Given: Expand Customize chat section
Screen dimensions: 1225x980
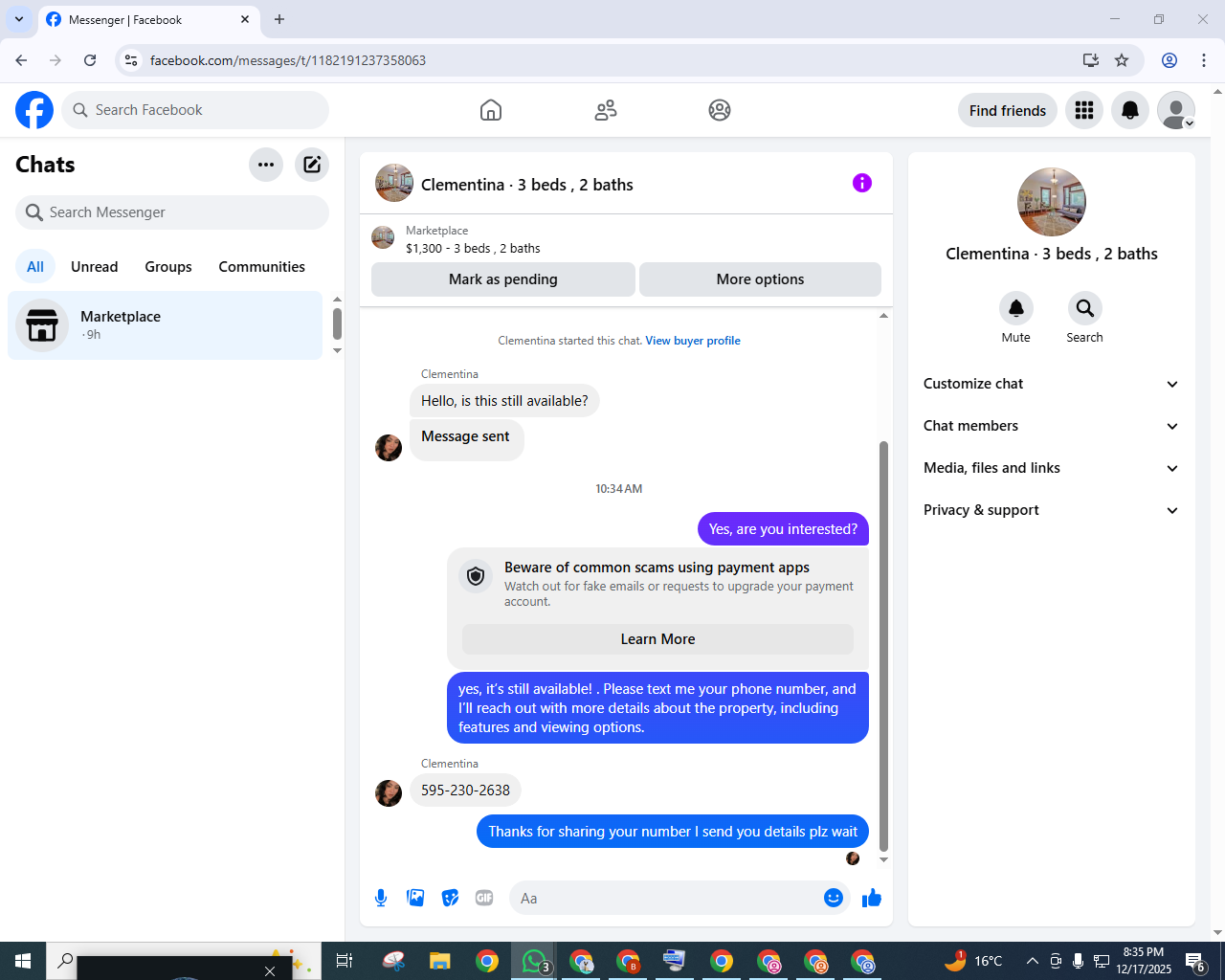Looking at the screenshot, I should click(x=1052, y=384).
